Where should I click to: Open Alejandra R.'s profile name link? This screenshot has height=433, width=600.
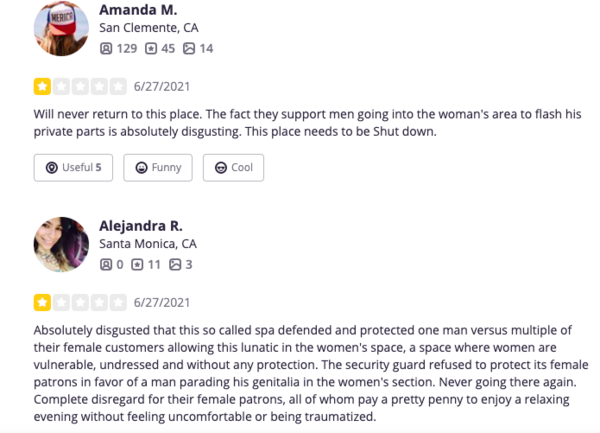[141, 225]
